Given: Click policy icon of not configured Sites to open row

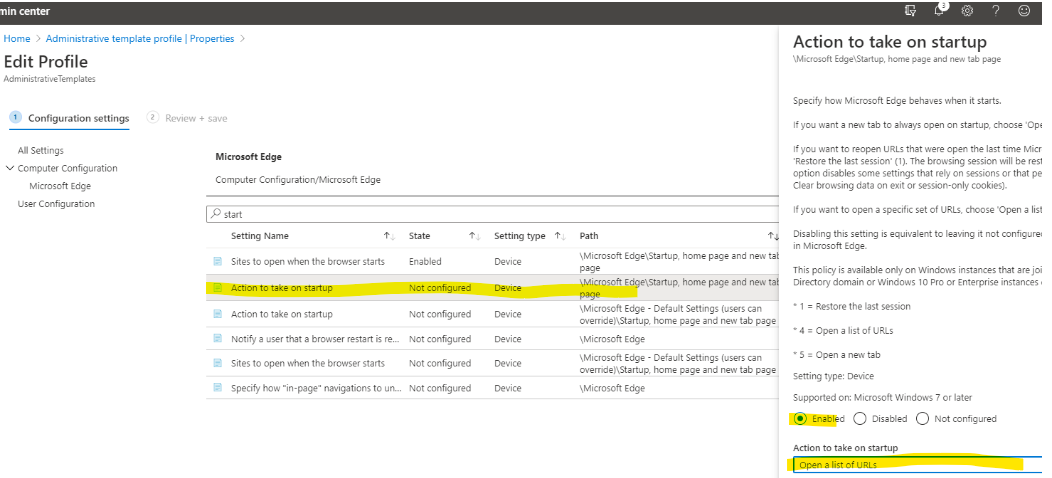Looking at the screenshot, I should coord(217,363).
